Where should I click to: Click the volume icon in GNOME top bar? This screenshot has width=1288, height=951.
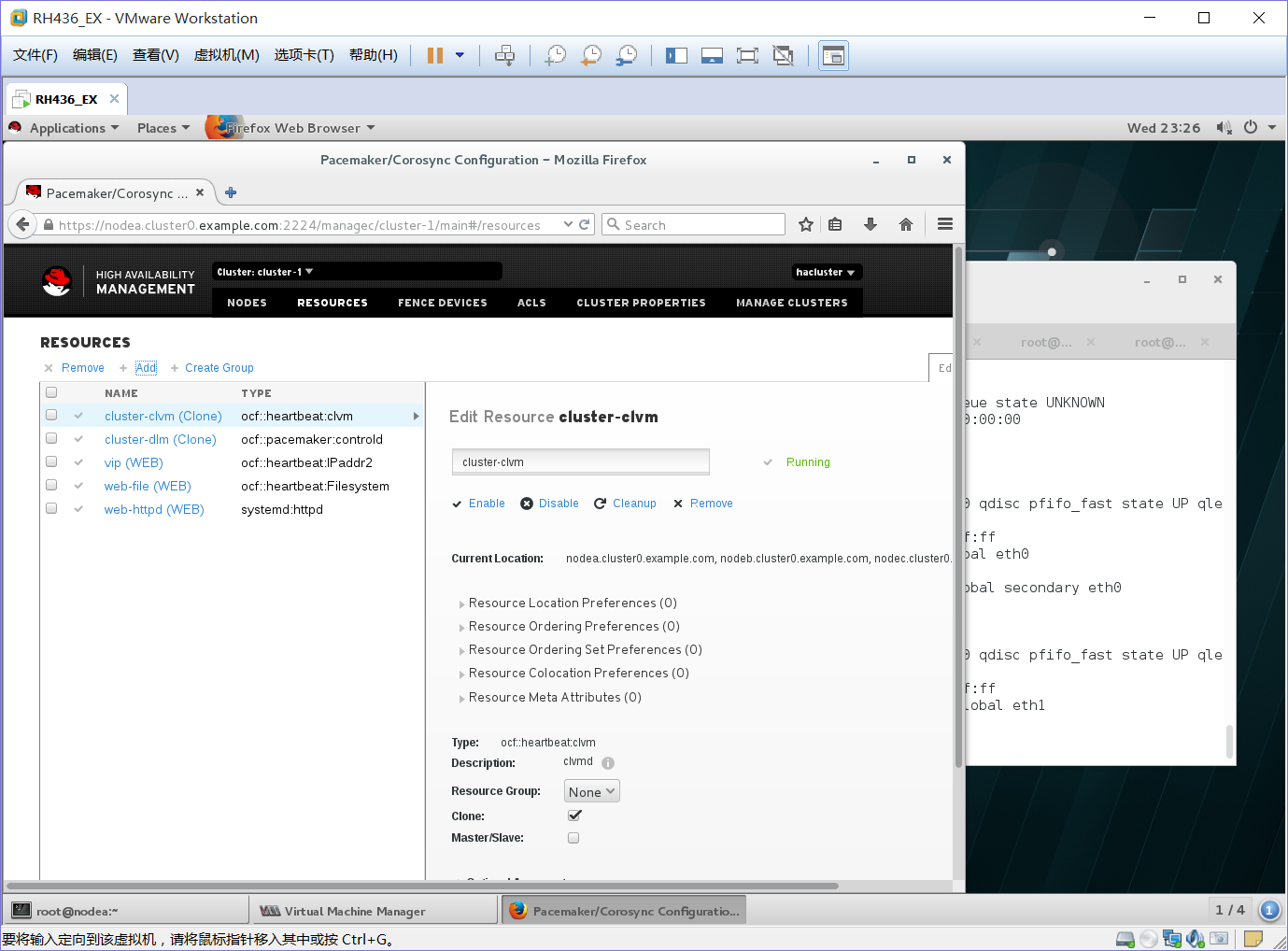[x=1224, y=127]
